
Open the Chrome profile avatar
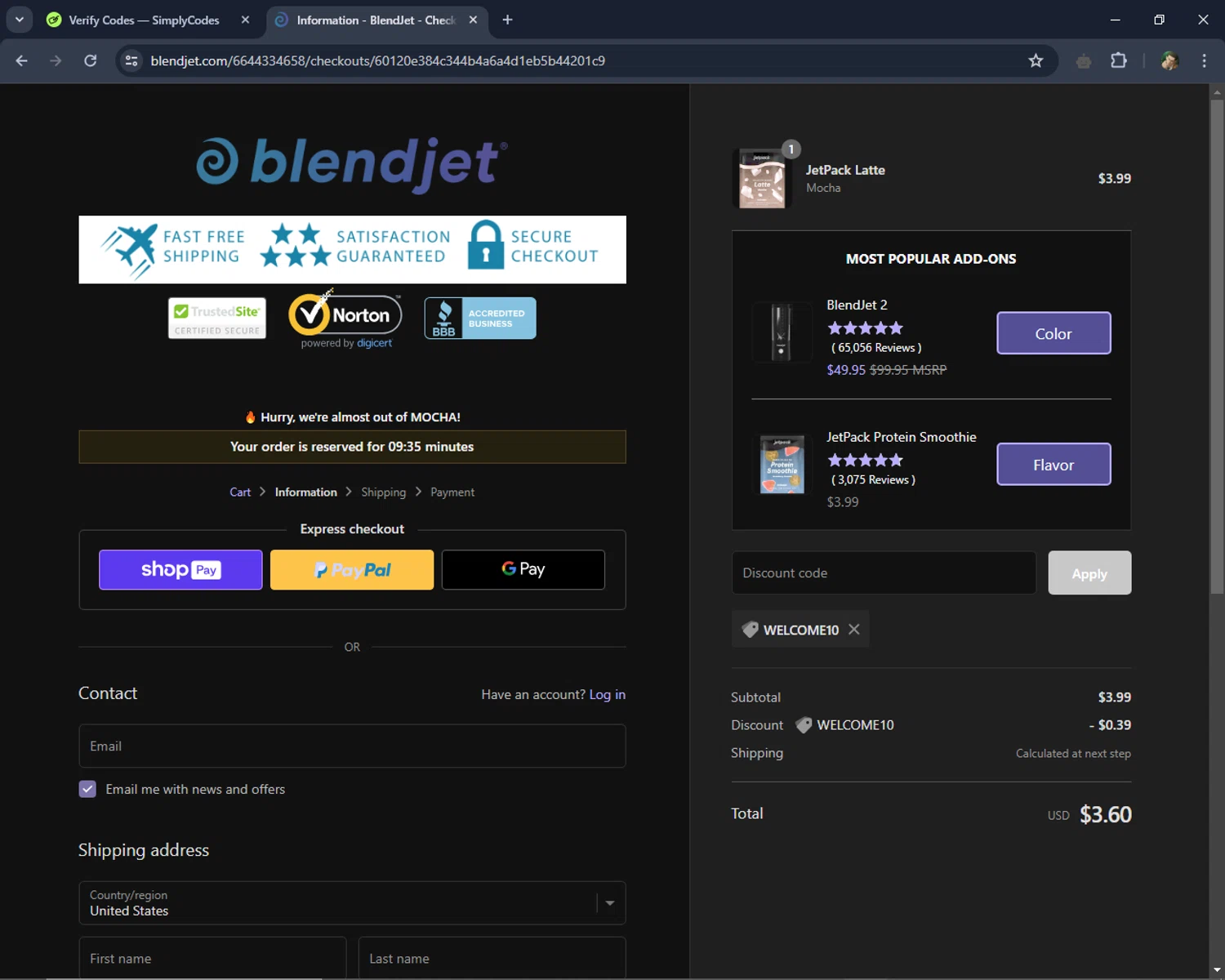click(x=1169, y=60)
